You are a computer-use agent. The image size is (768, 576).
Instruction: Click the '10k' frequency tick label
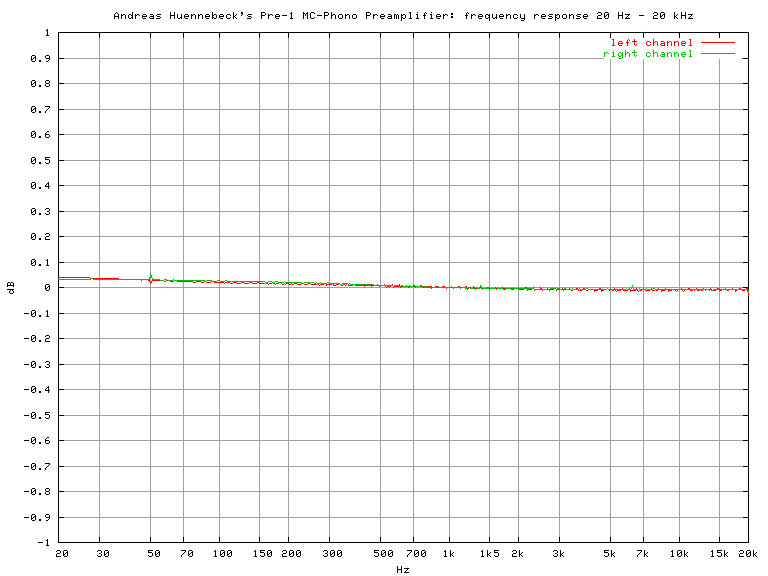tap(679, 553)
